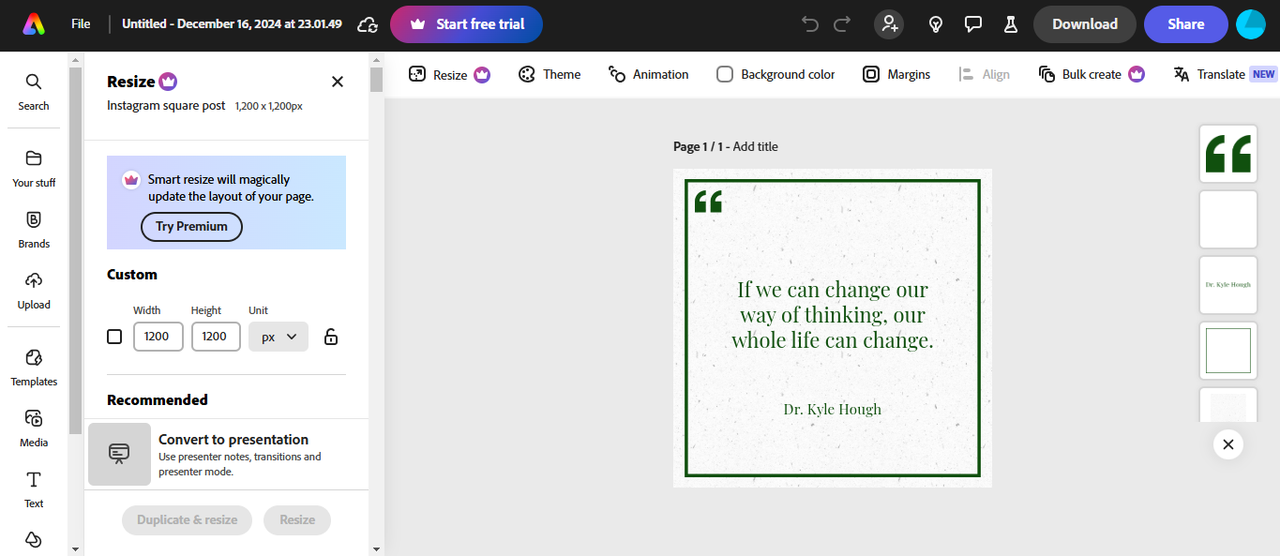The height and width of the screenshot is (556, 1280).
Task: Edit the Width field
Action: point(158,337)
